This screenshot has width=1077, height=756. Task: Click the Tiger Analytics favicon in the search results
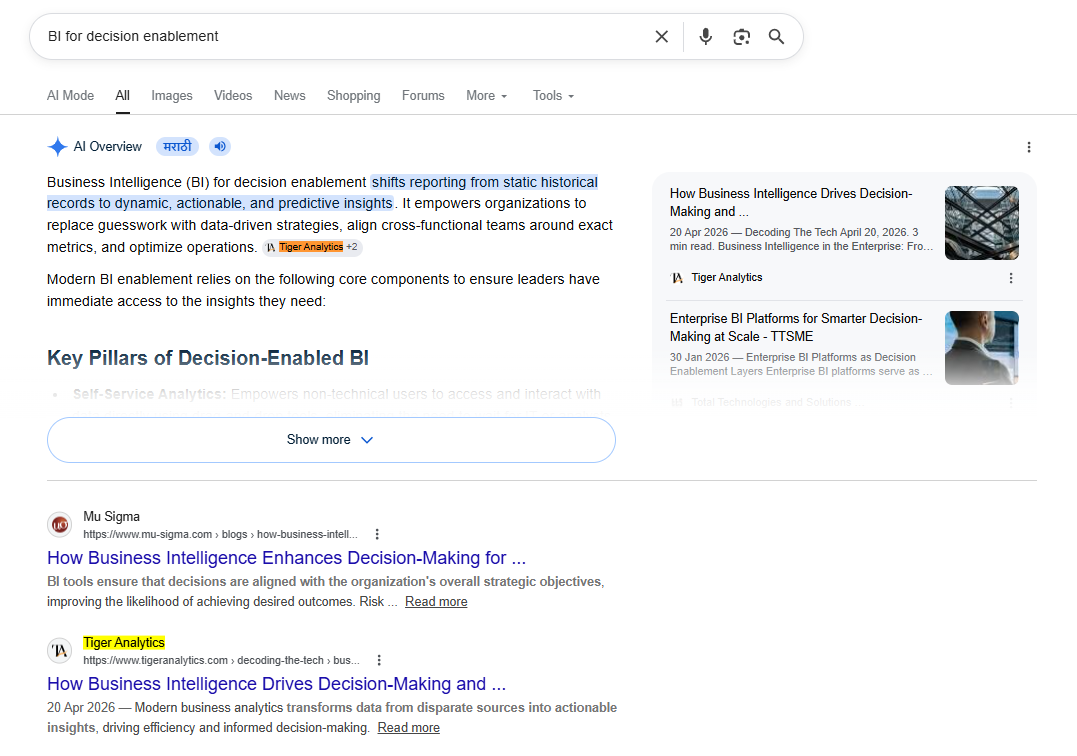tap(60, 650)
